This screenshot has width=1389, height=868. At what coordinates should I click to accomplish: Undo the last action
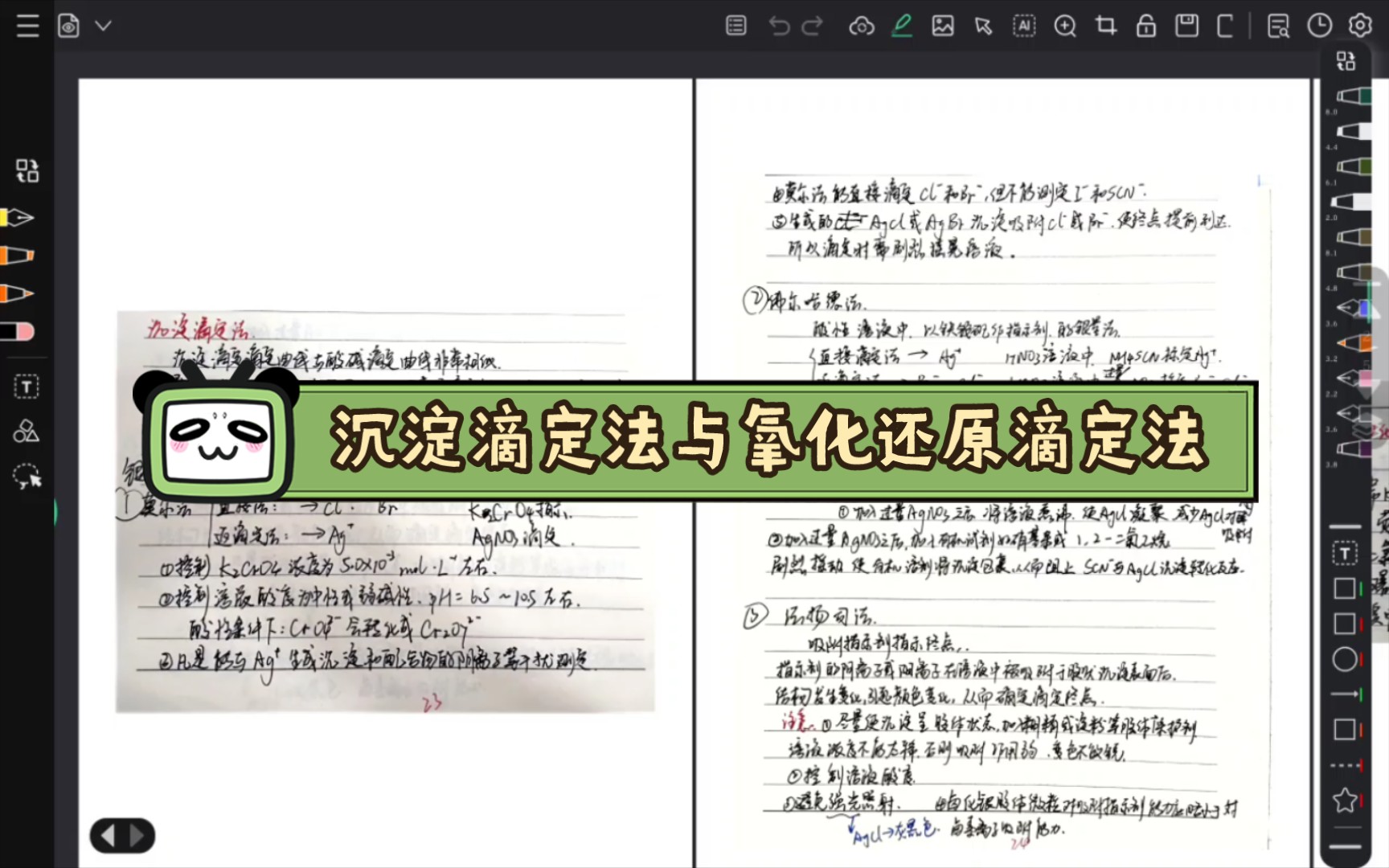click(x=779, y=26)
